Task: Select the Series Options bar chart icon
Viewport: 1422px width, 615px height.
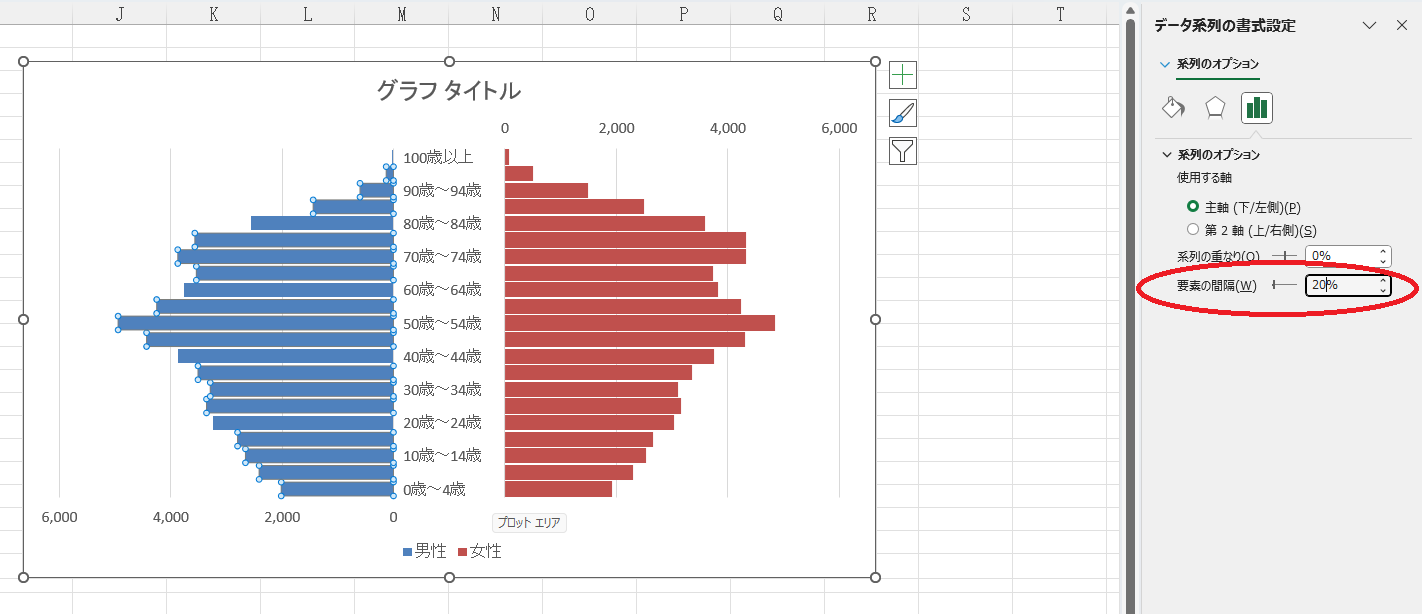Action: point(1256,107)
